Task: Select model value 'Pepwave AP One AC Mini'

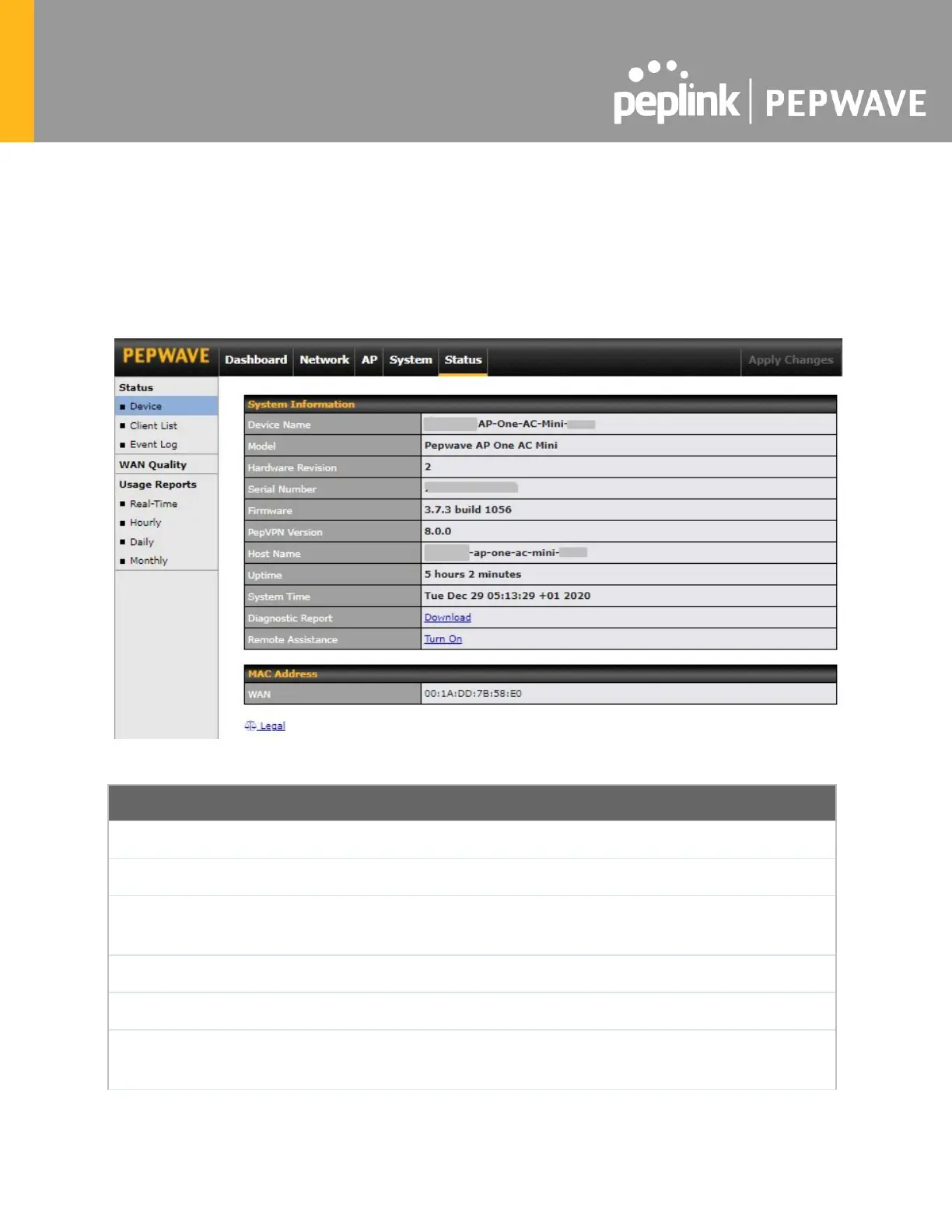Action: [x=491, y=445]
